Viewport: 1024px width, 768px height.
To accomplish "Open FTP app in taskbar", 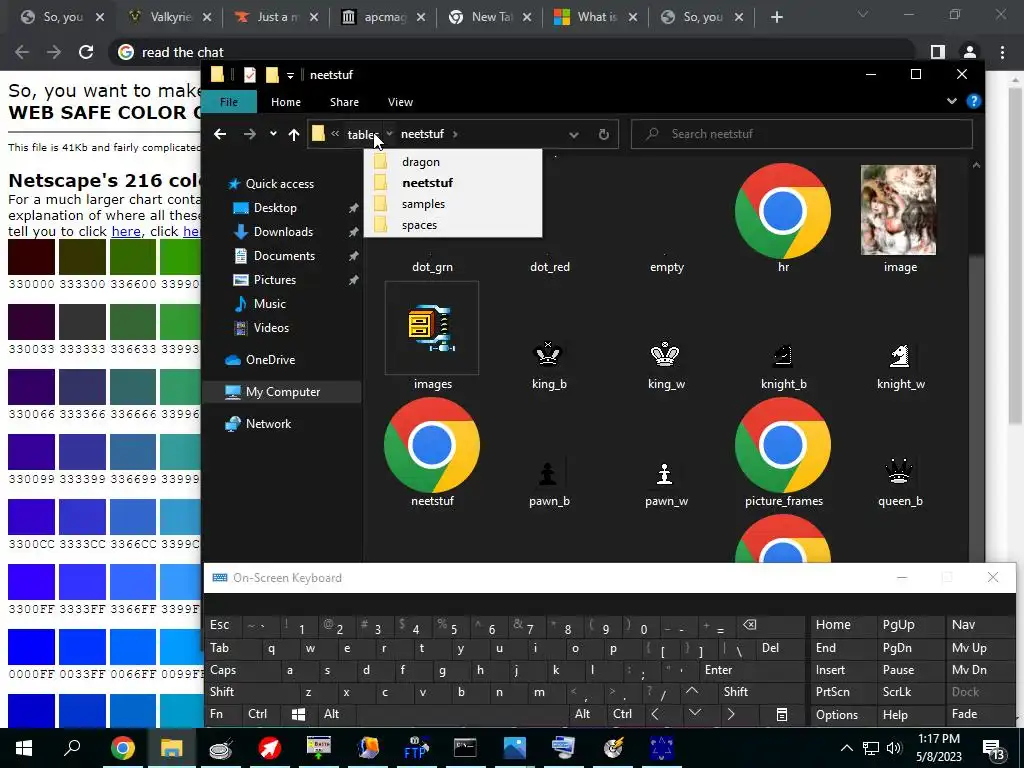I will tap(416, 748).
